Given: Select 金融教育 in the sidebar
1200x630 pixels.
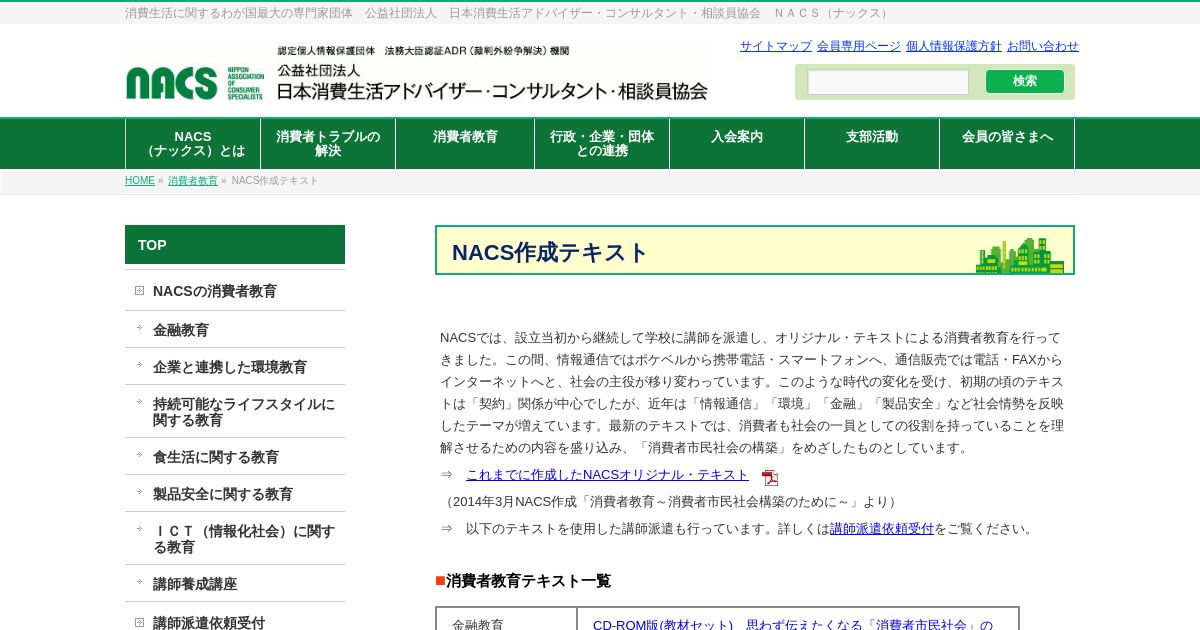Looking at the screenshot, I should (x=181, y=330).
